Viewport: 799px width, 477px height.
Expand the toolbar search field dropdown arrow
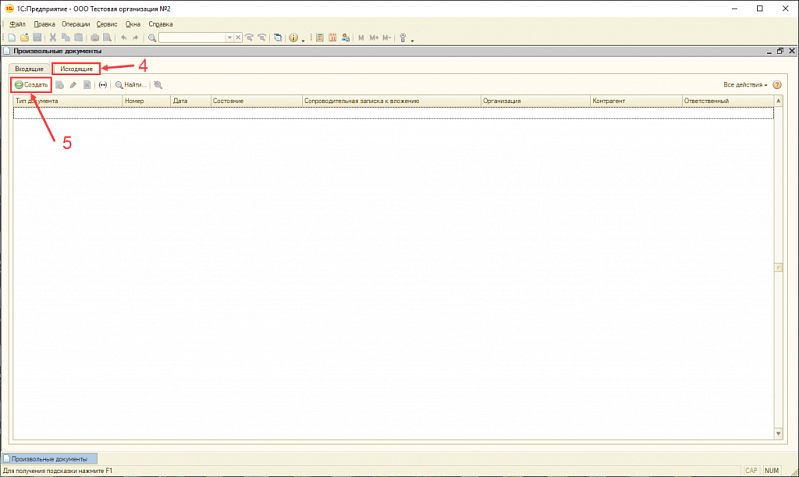tap(229, 38)
